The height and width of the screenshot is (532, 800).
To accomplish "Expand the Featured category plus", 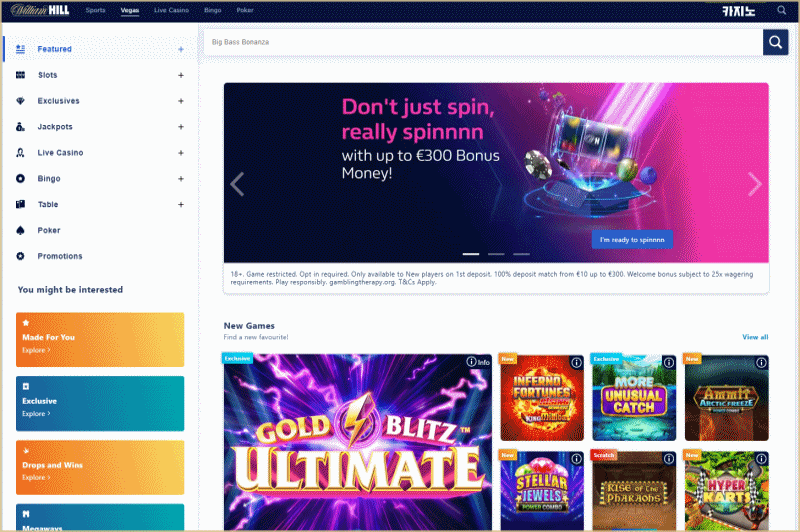I will tap(181, 49).
